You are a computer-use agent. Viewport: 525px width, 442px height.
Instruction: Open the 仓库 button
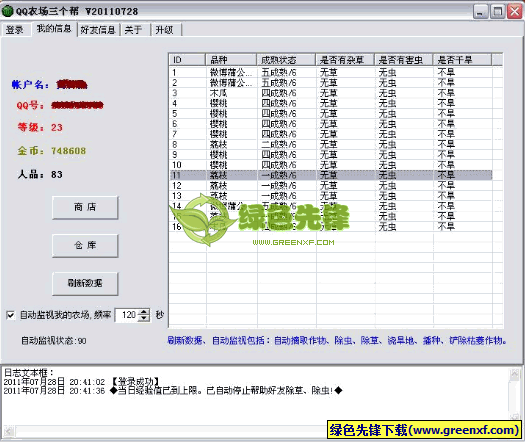(x=85, y=245)
